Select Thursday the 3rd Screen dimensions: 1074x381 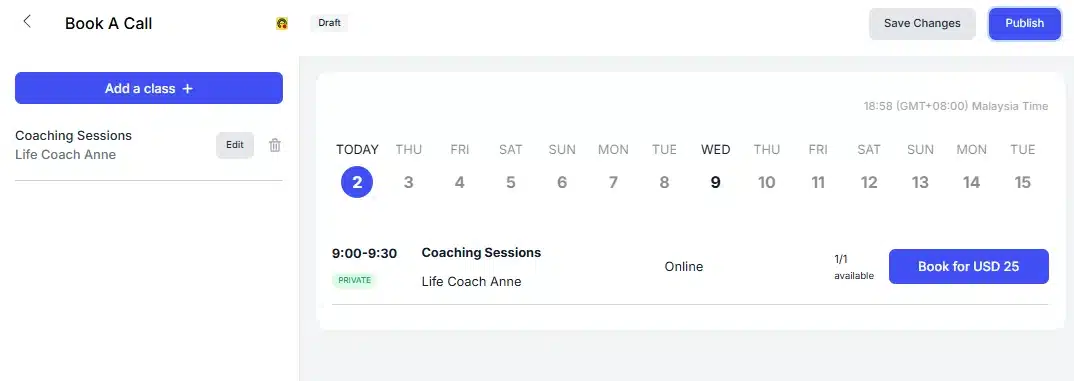click(x=408, y=182)
